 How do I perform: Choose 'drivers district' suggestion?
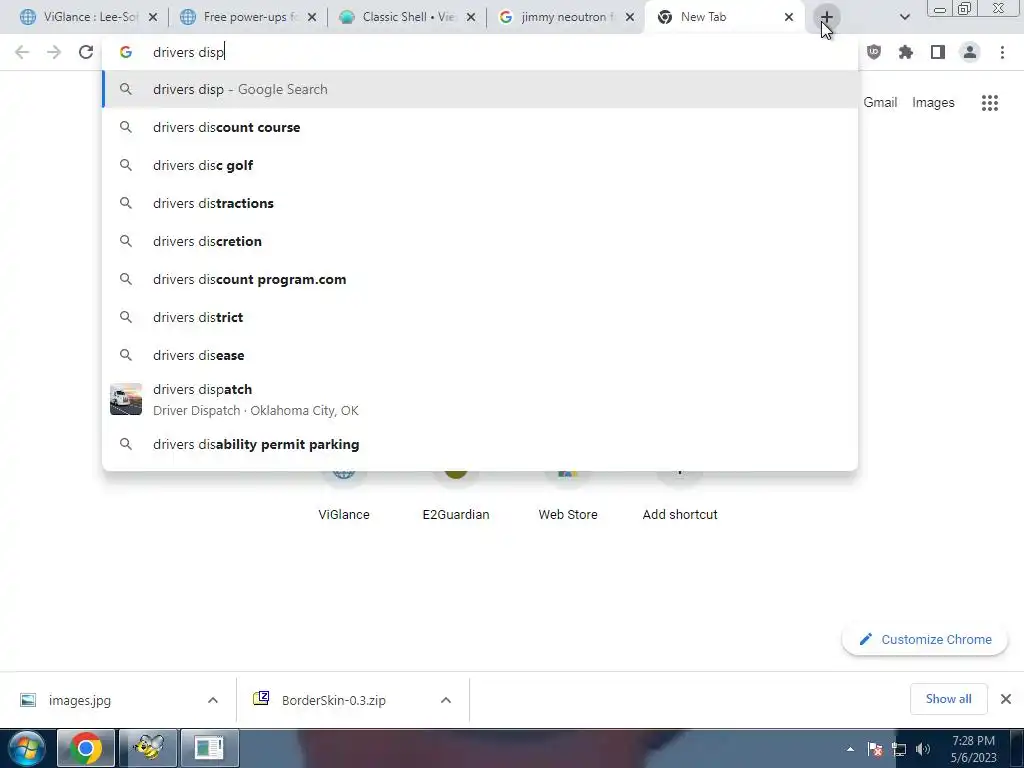480,317
